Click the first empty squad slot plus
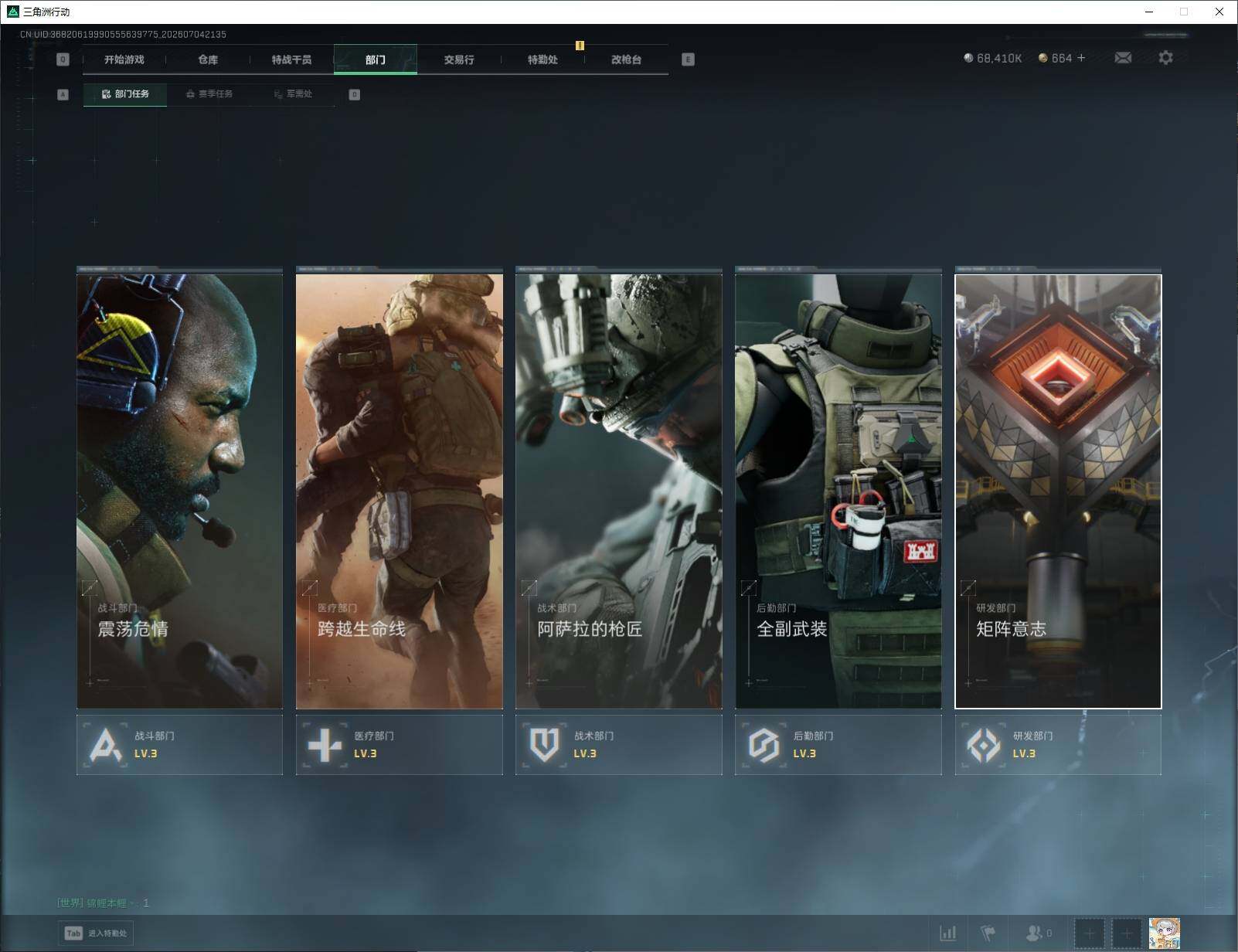The height and width of the screenshot is (952, 1238). 1090,933
